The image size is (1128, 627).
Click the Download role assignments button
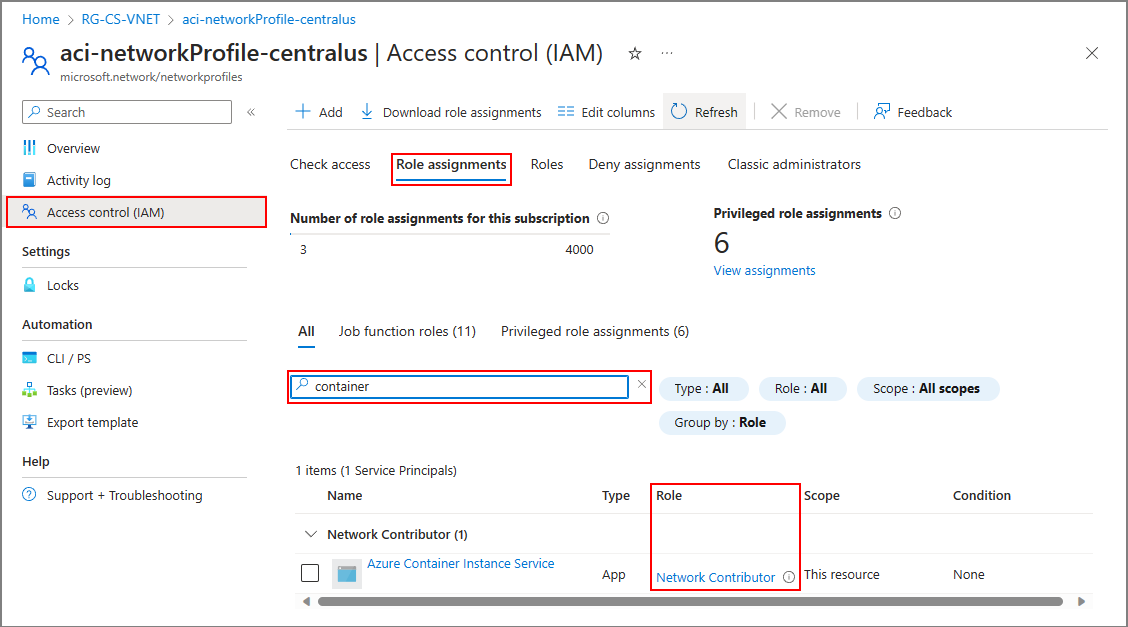tap(451, 112)
